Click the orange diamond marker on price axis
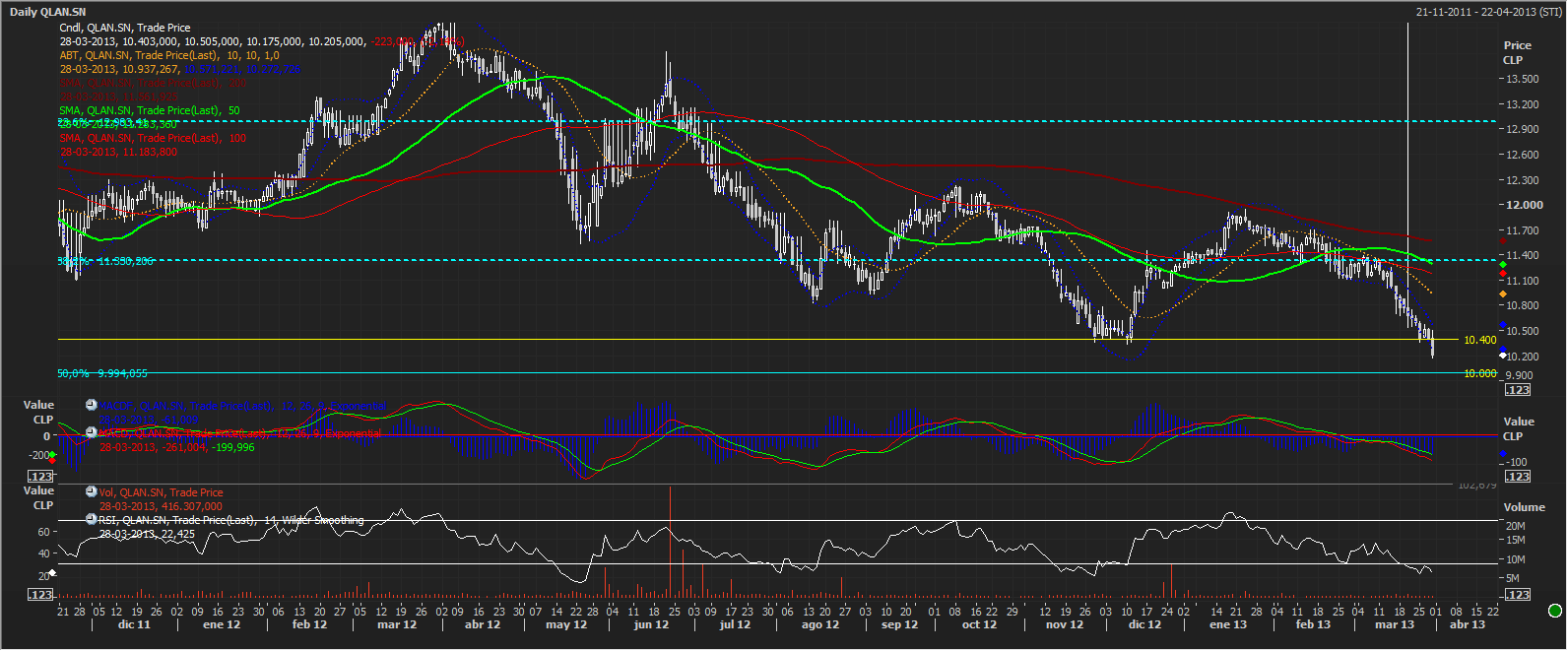The image size is (1568, 651). pos(1502,293)
